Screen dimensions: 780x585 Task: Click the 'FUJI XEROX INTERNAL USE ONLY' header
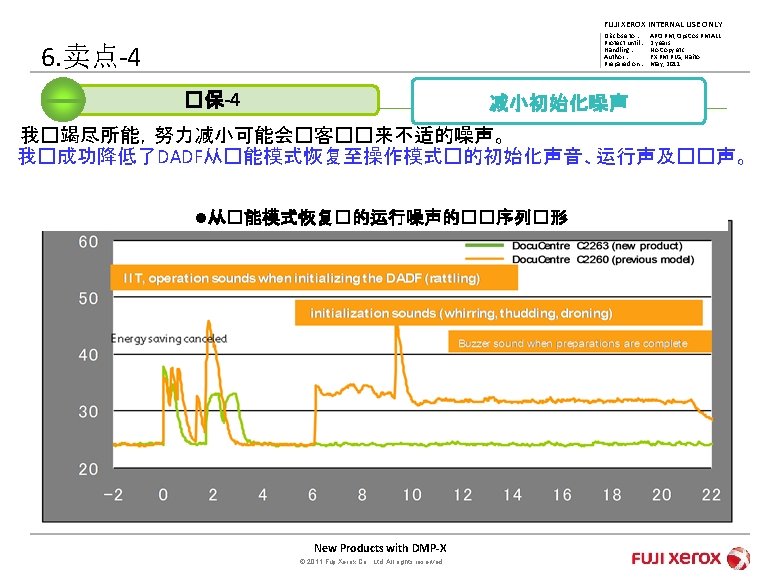pos(663,24)
